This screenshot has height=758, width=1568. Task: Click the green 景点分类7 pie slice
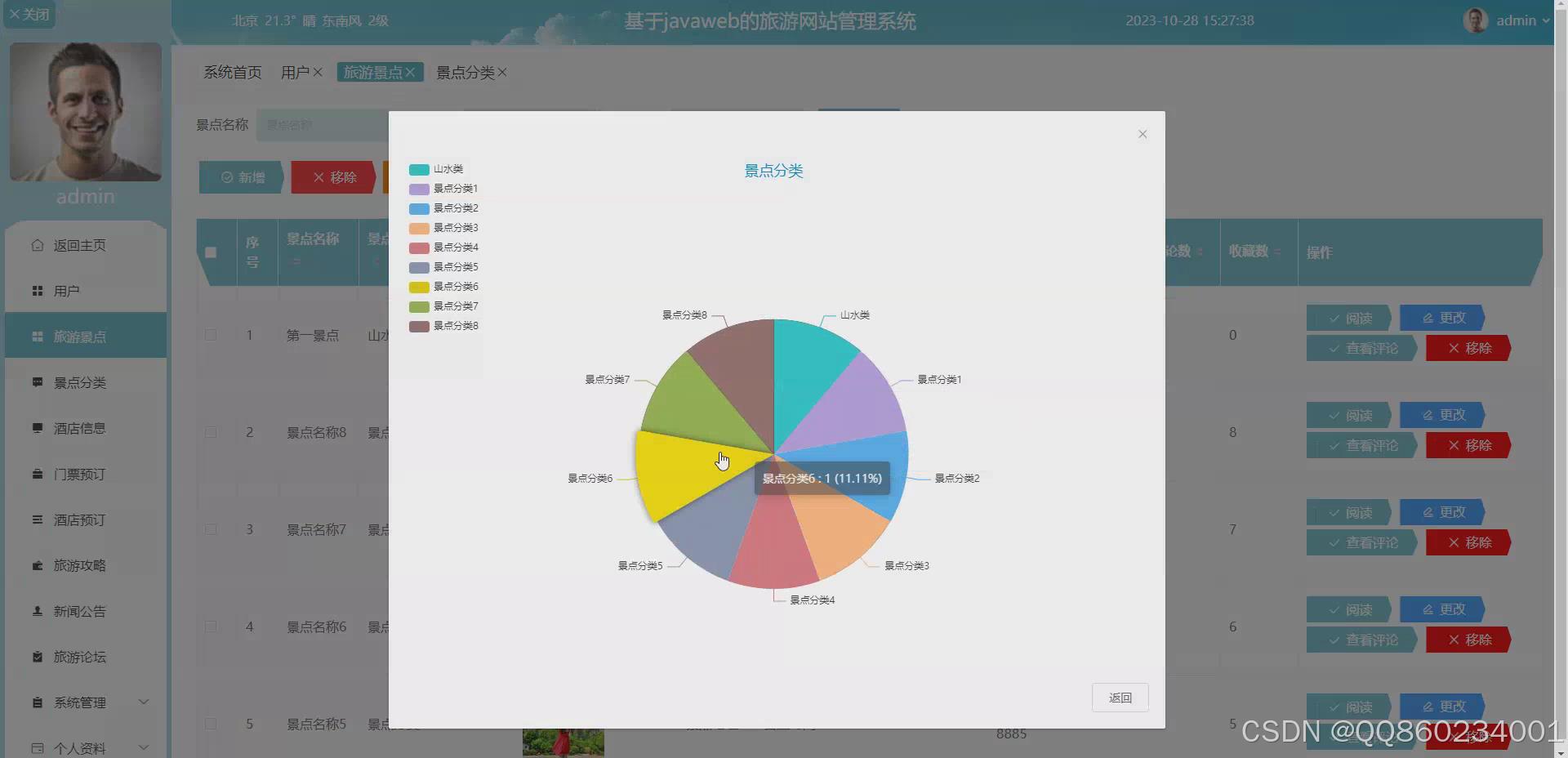694,400
